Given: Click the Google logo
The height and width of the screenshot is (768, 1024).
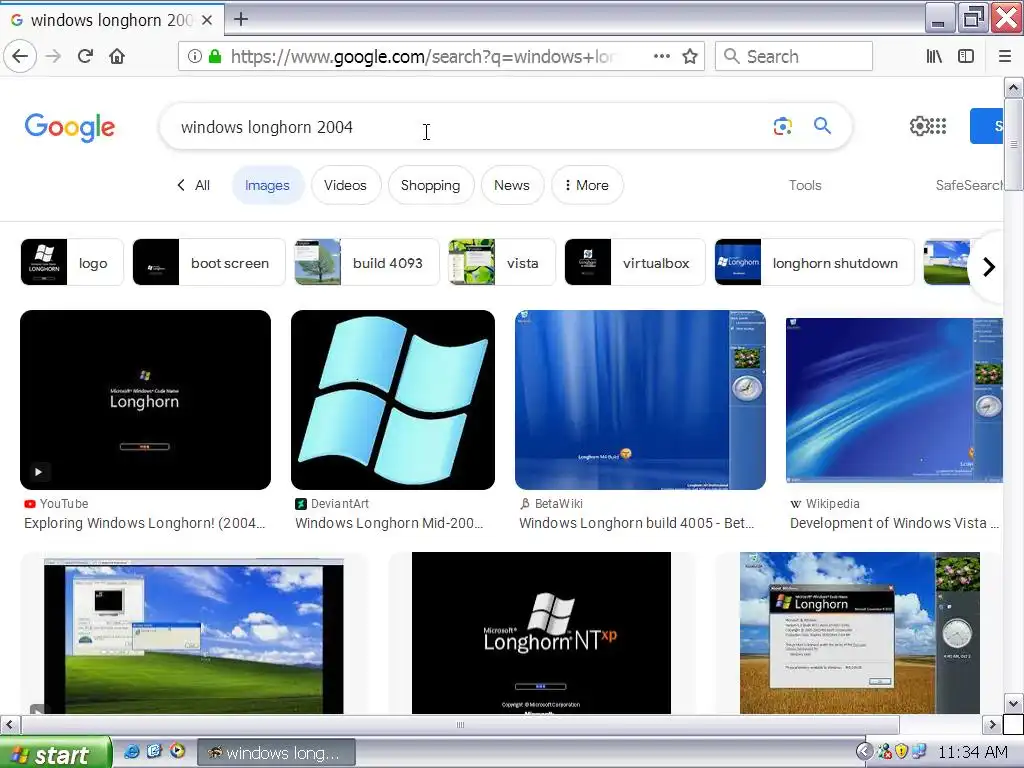Looking at the screenshot, I should coord(70,127).
